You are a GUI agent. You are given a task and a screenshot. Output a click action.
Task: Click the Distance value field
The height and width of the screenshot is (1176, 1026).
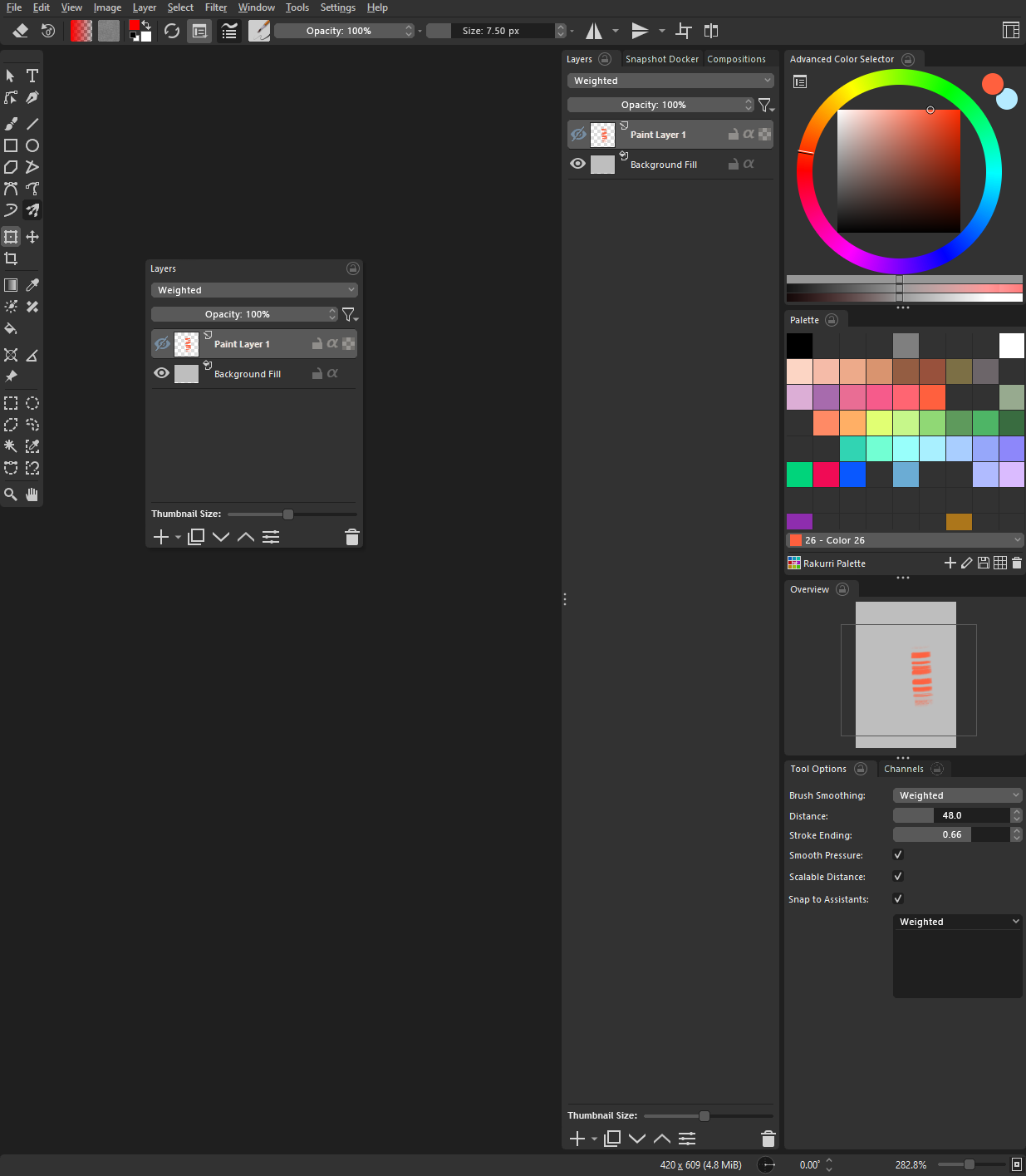point(951,815)
